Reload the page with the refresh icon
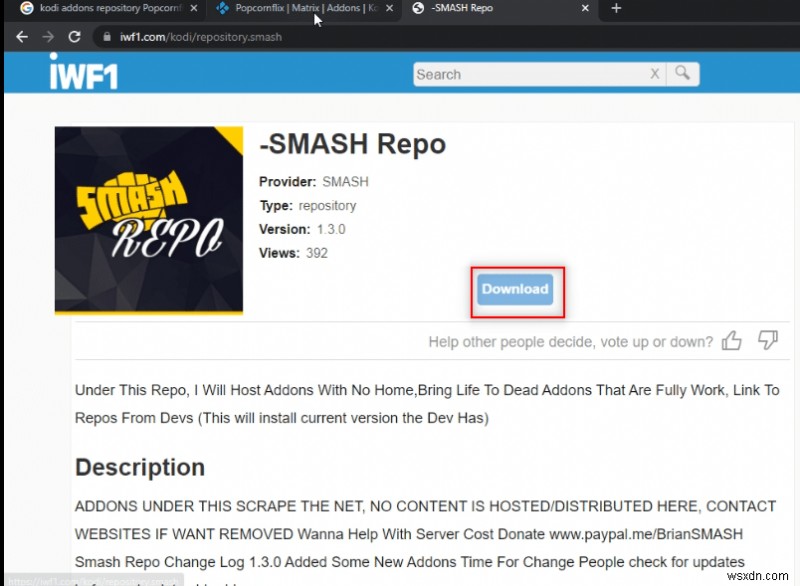 coord(74,37)
